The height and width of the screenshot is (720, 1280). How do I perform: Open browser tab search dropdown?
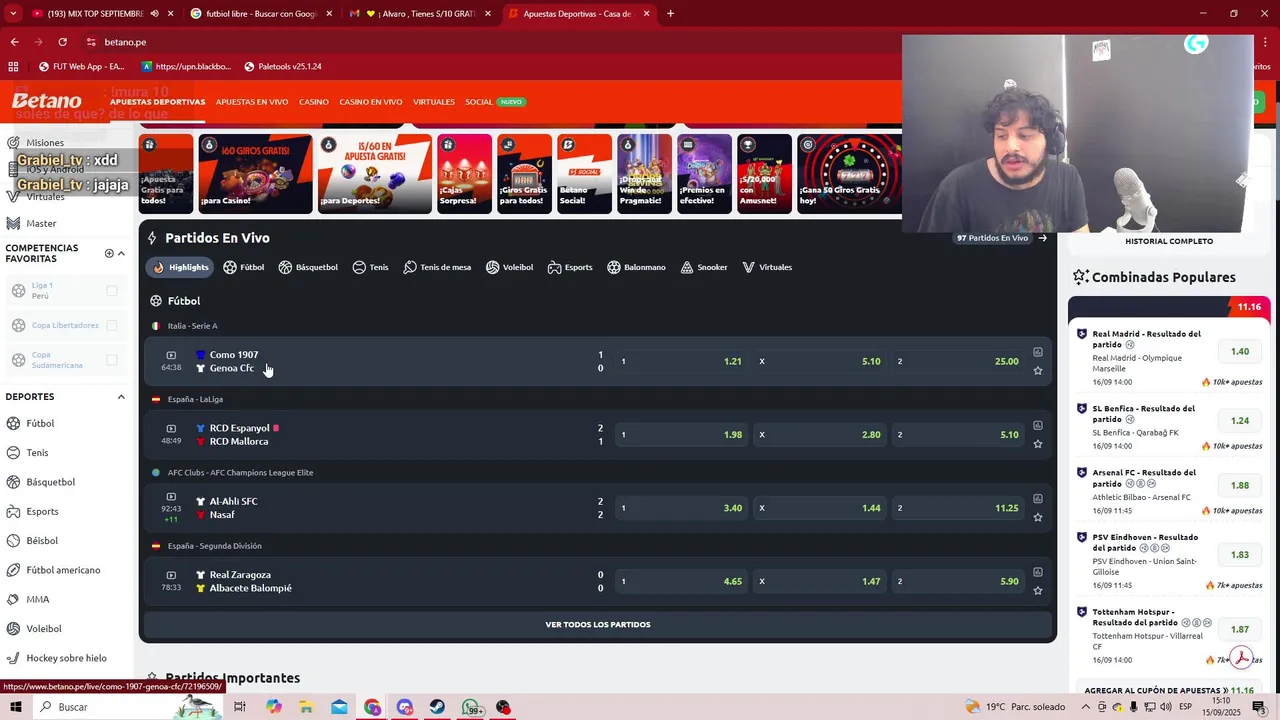[13, 14]
